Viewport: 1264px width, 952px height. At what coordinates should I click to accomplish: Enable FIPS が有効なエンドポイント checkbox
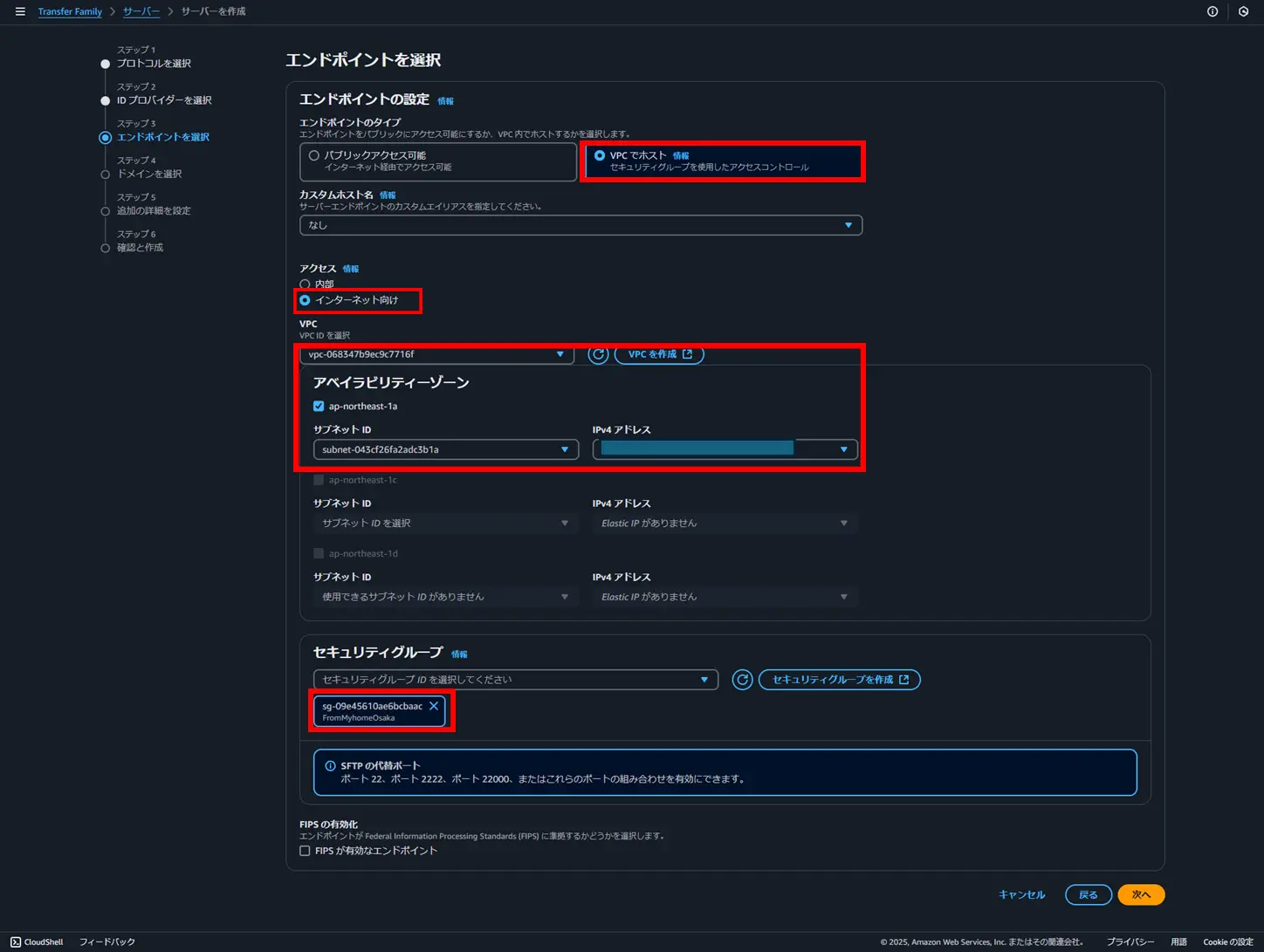[305, 851]
